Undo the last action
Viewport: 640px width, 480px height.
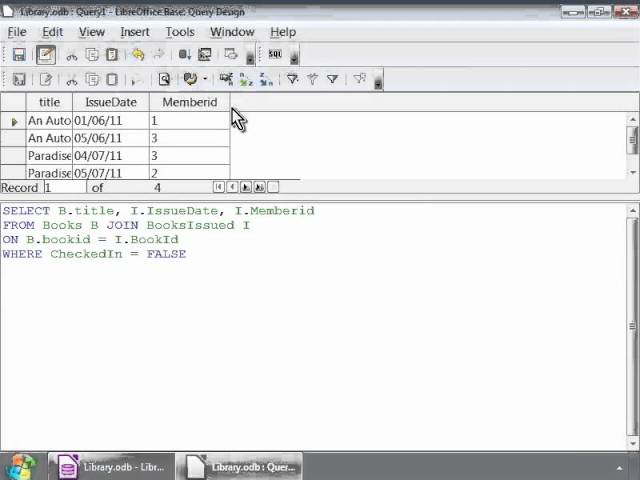138,55
